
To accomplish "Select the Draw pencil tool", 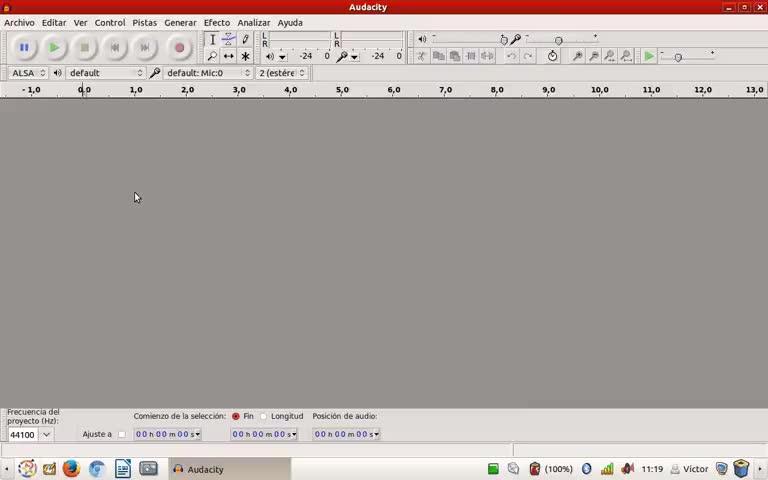I will point(245,39).
